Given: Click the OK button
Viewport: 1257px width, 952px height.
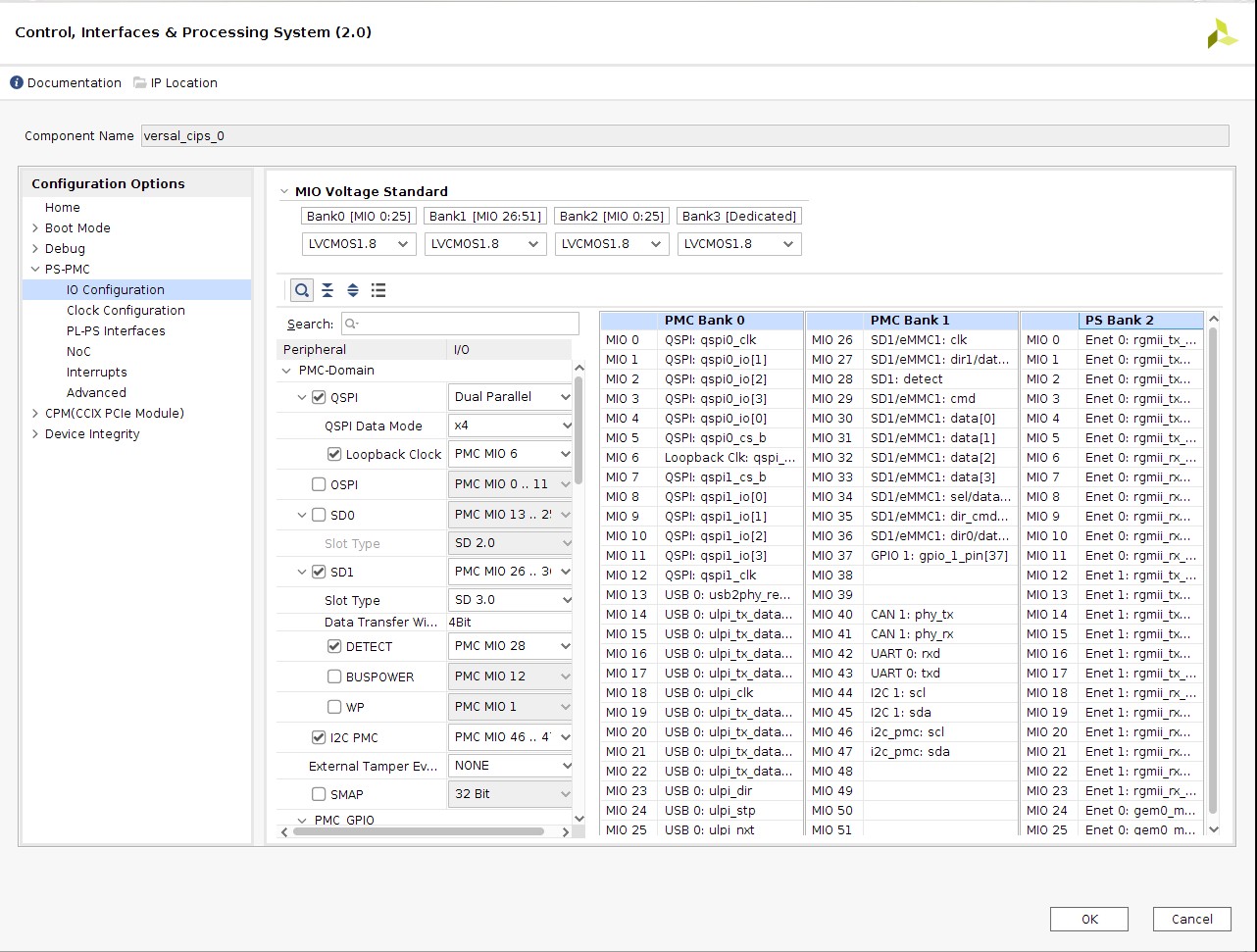Looking at the screenshot, I should click(1089, 919).
